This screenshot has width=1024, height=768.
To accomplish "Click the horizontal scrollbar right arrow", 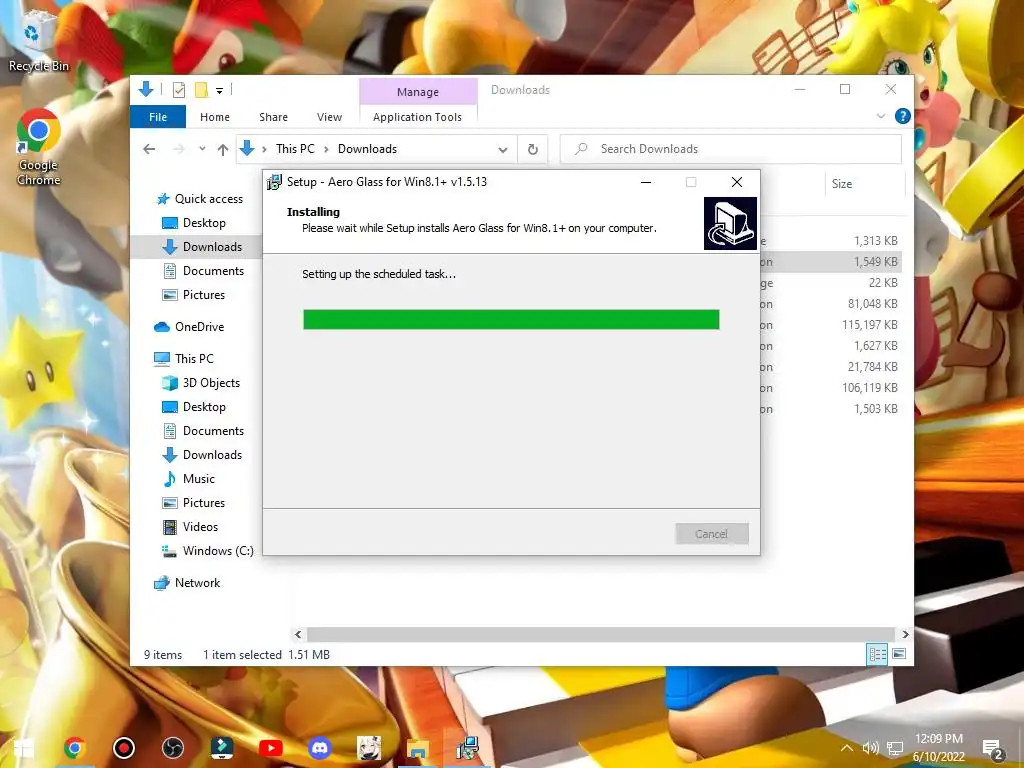I will (905, 634).
